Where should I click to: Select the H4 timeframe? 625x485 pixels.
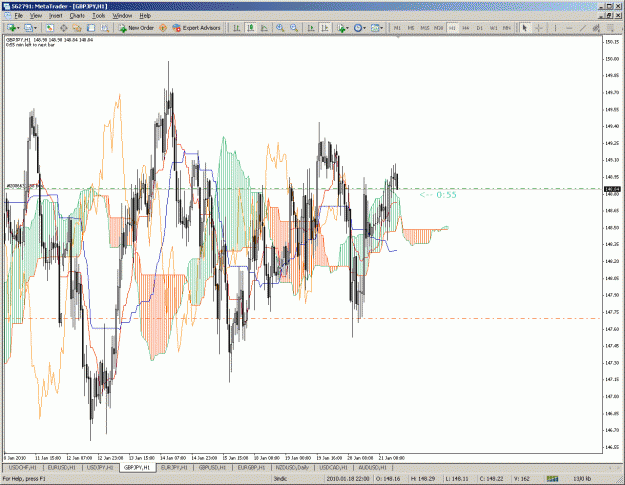tap(466, 28)
